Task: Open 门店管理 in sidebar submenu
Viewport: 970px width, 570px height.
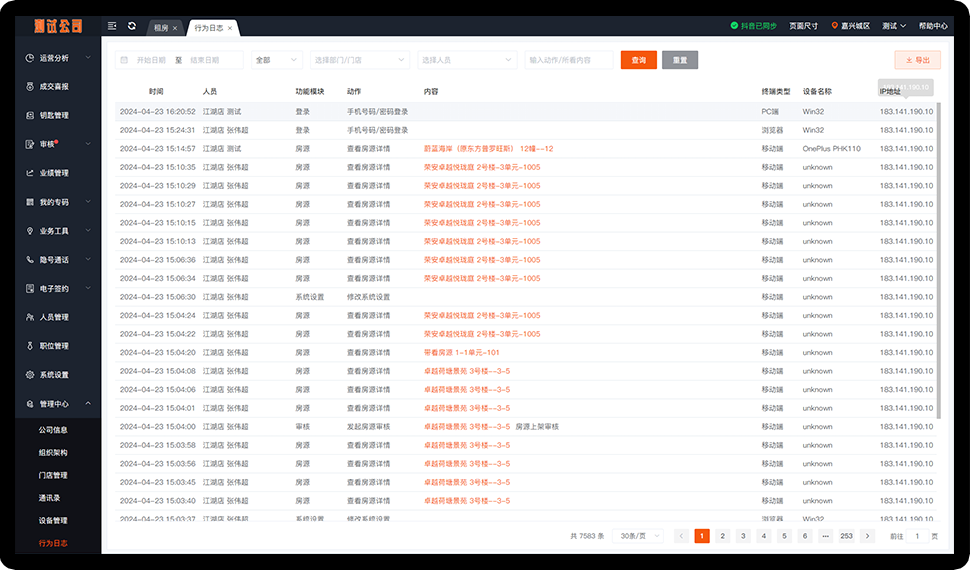Action: click(53, 475)
